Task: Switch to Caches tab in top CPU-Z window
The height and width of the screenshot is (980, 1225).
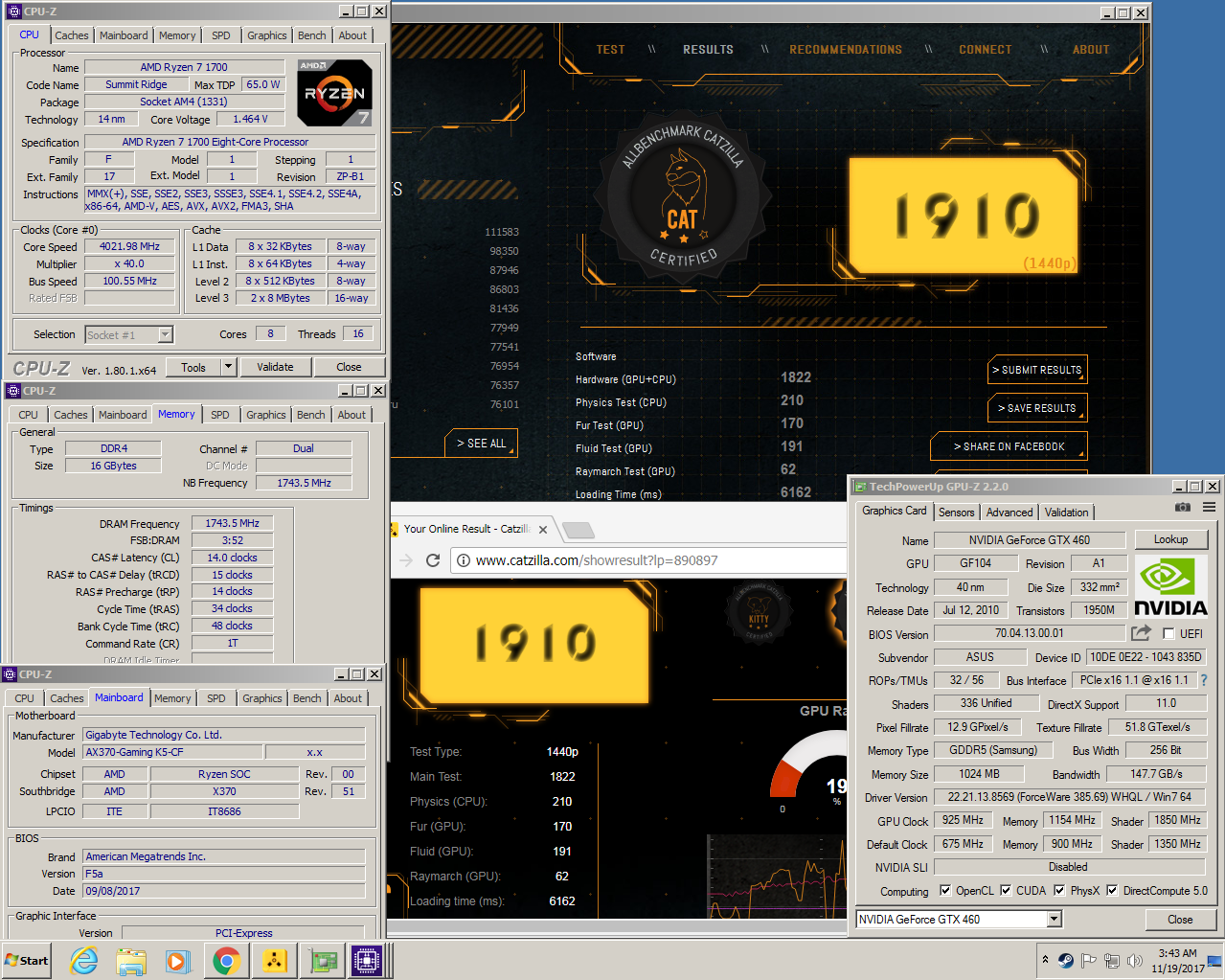Action: pyautogui.click(x=72, y=35)
